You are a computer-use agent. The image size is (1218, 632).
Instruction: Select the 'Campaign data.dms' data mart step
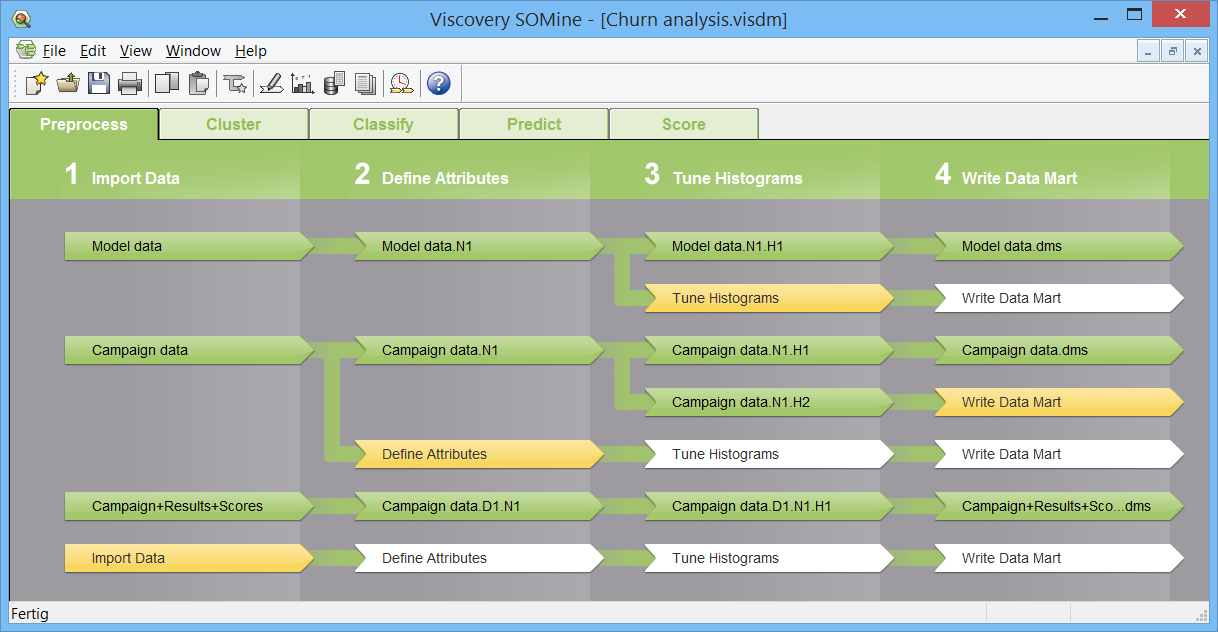1059,350
